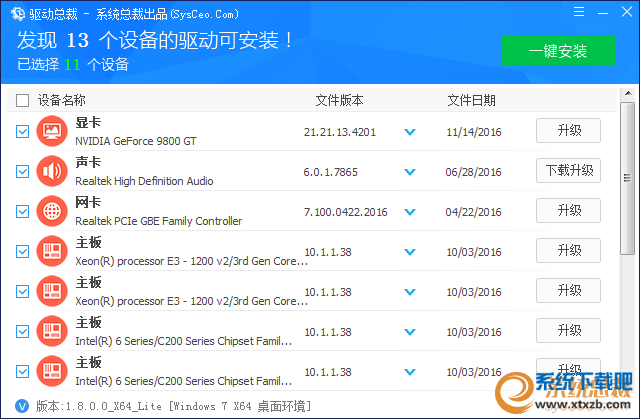This screenshot has width=640, height=419.
Task: Click the 驱动总裁 app logo in title bar
Action: coord(12,14)
